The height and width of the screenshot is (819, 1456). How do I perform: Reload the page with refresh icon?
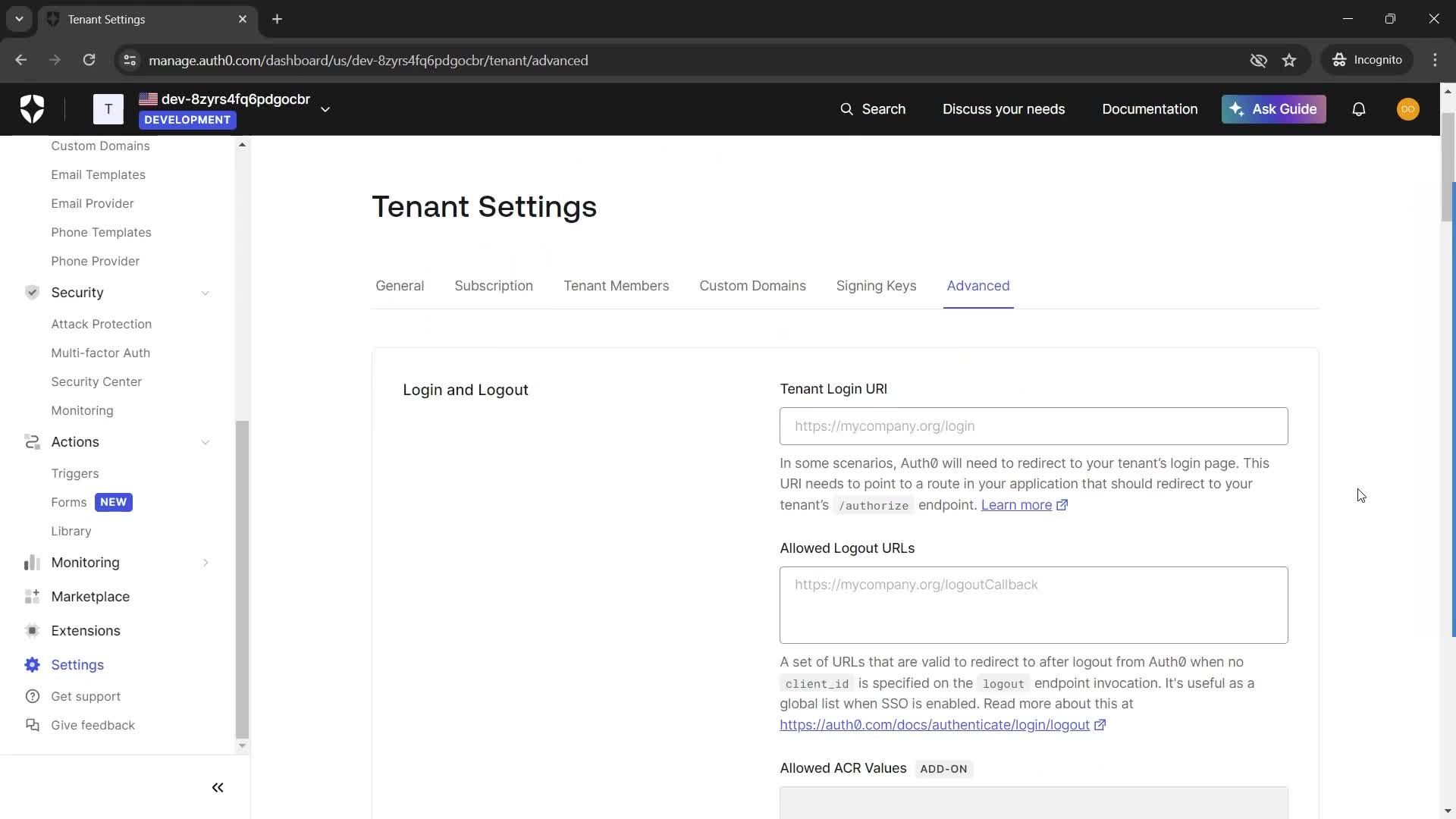click(x=89, y=60)
